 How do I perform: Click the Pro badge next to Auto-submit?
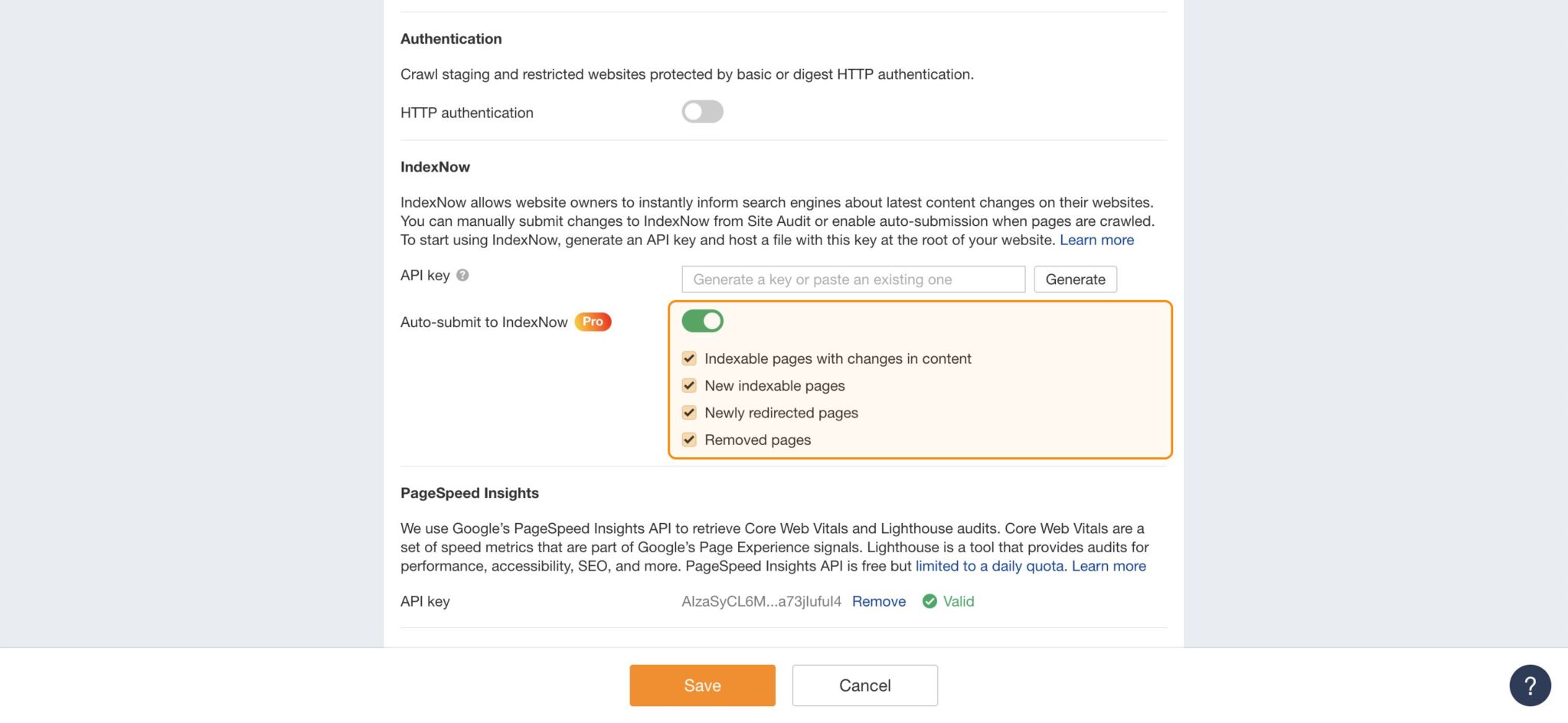pos(593,322)
